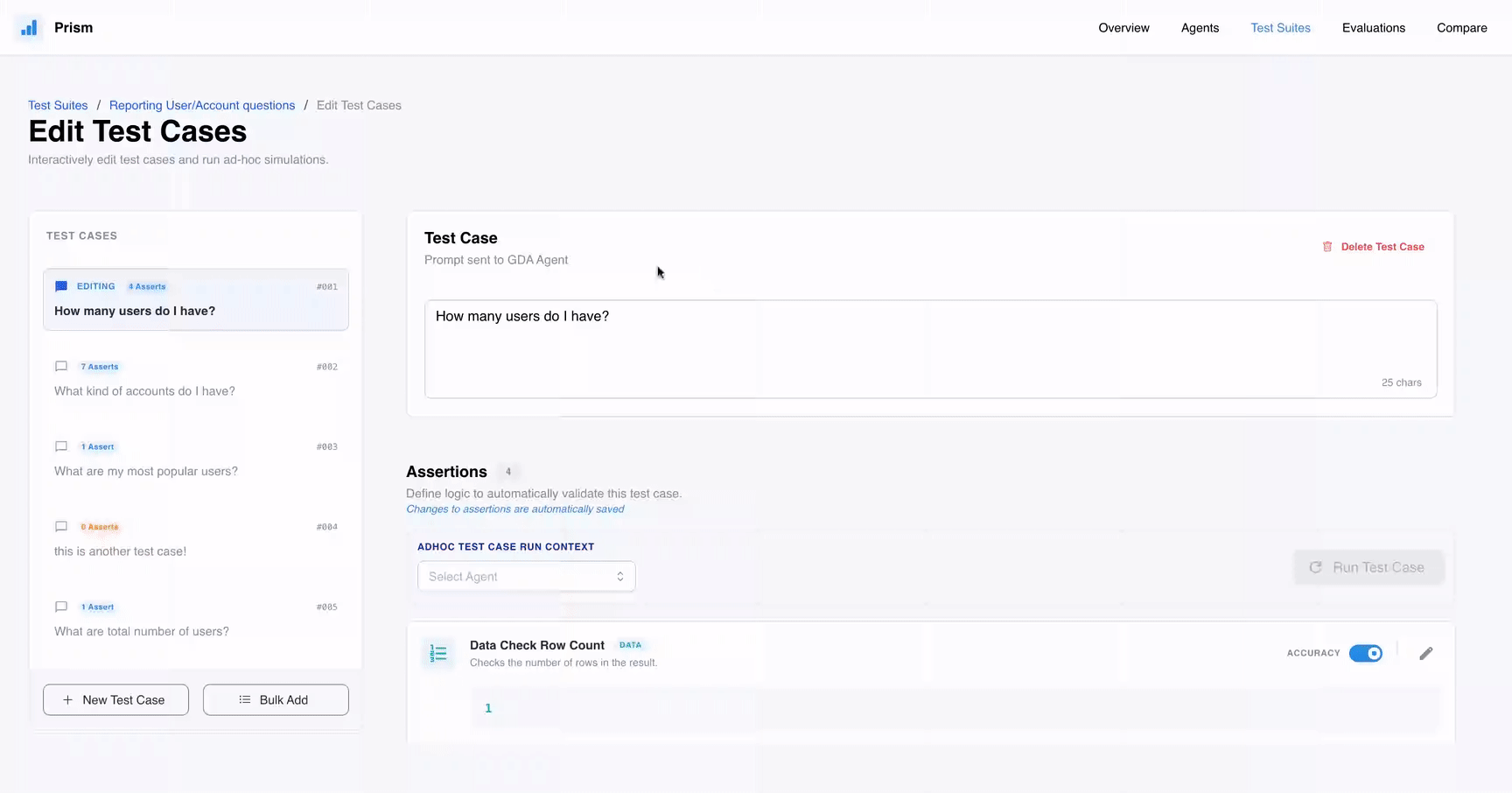
Task: Click the chat icon on test case #004
Action: click(x=61, y=527)
